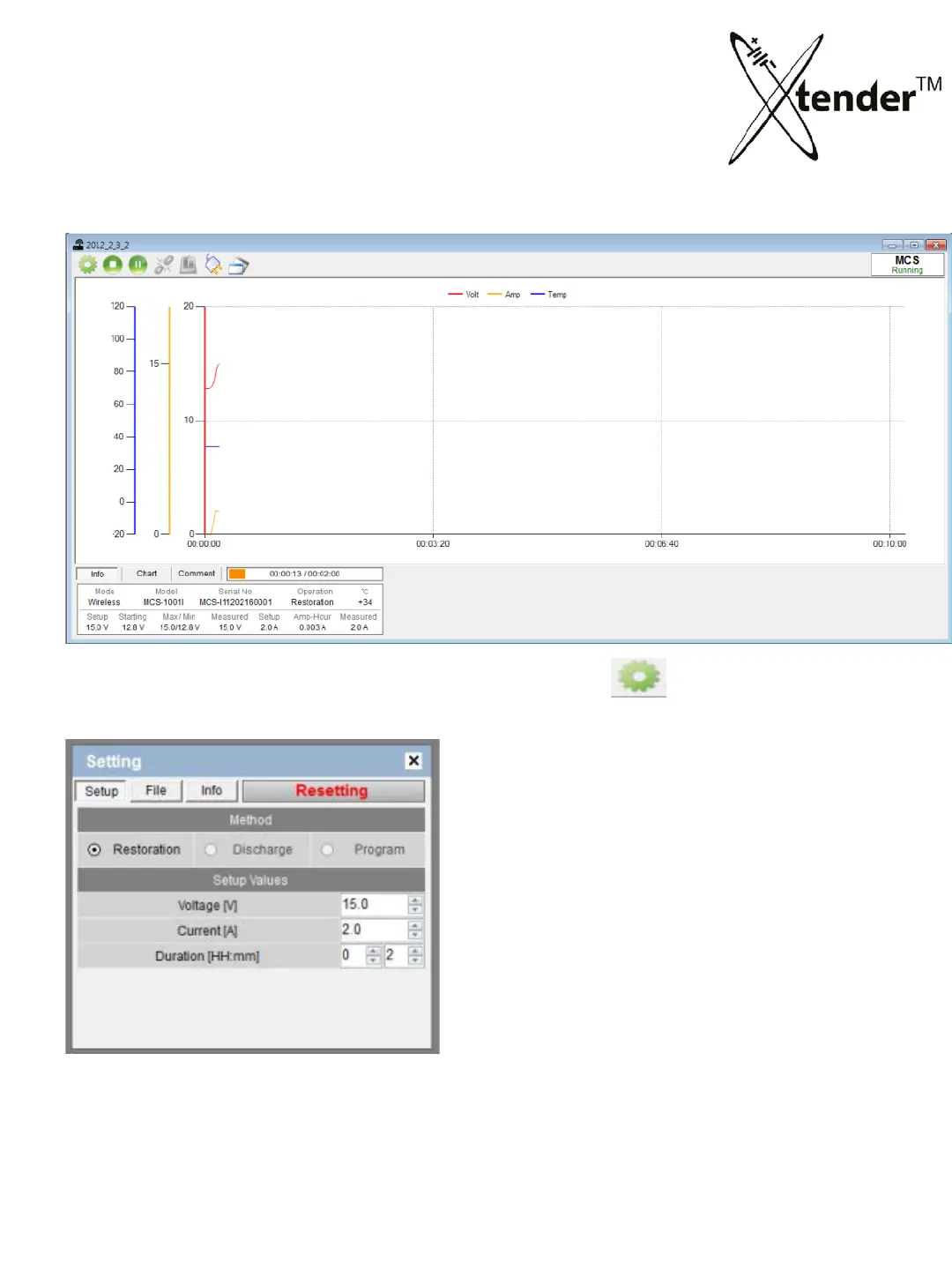Screen dimensions: 952x1270
Task: Decrease the Duration hours with the down arrow
Action: 373,960
